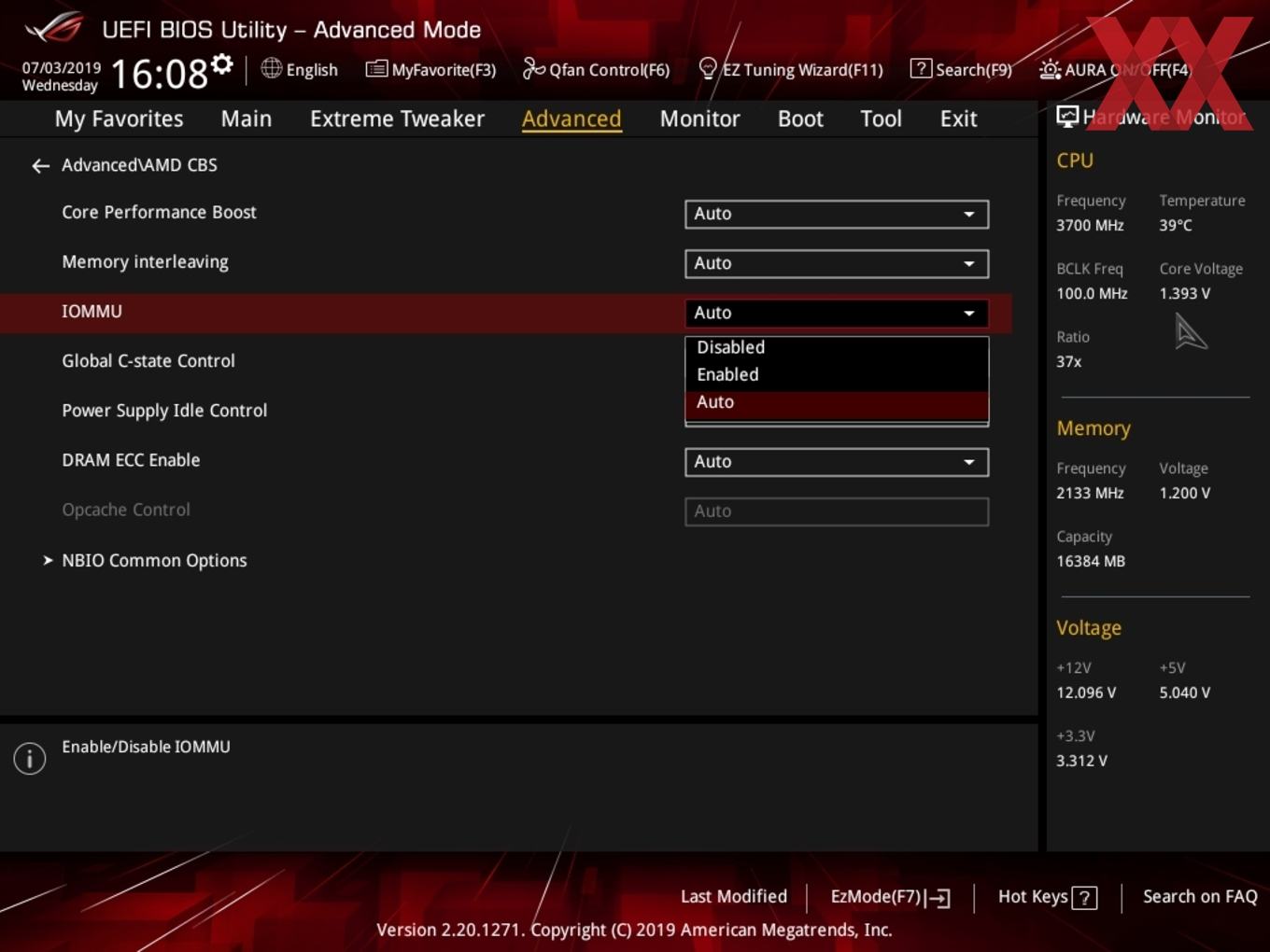Image resolution: width=1270 pixels, height=952 pixels.
Task: Go back using the left arrow icon
Action: (x=40, y=166)
